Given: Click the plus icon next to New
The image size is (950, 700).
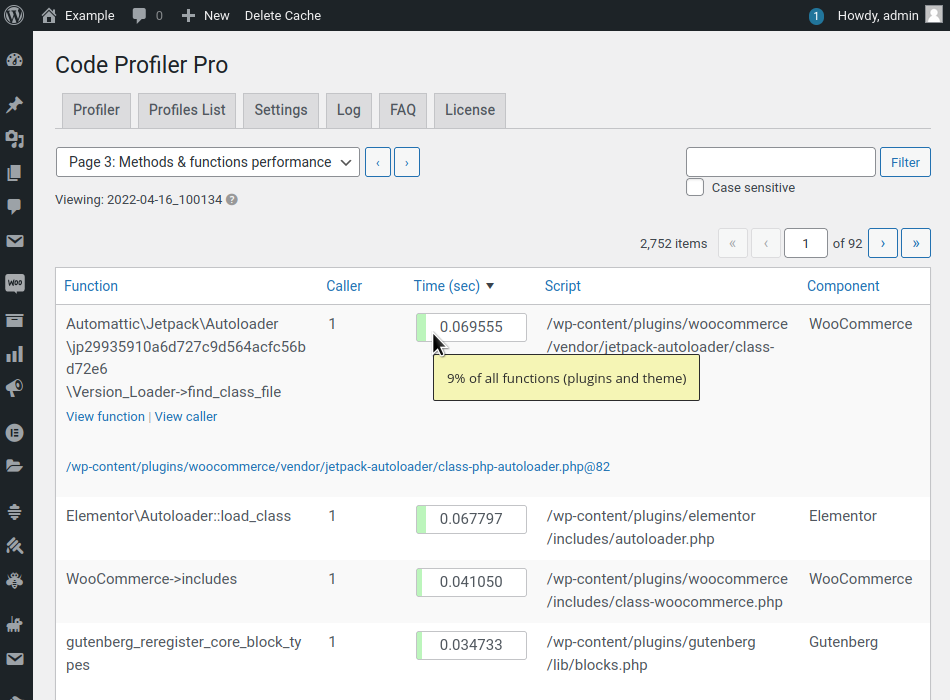Looking at the screenshot, I should tap(188, 15).
